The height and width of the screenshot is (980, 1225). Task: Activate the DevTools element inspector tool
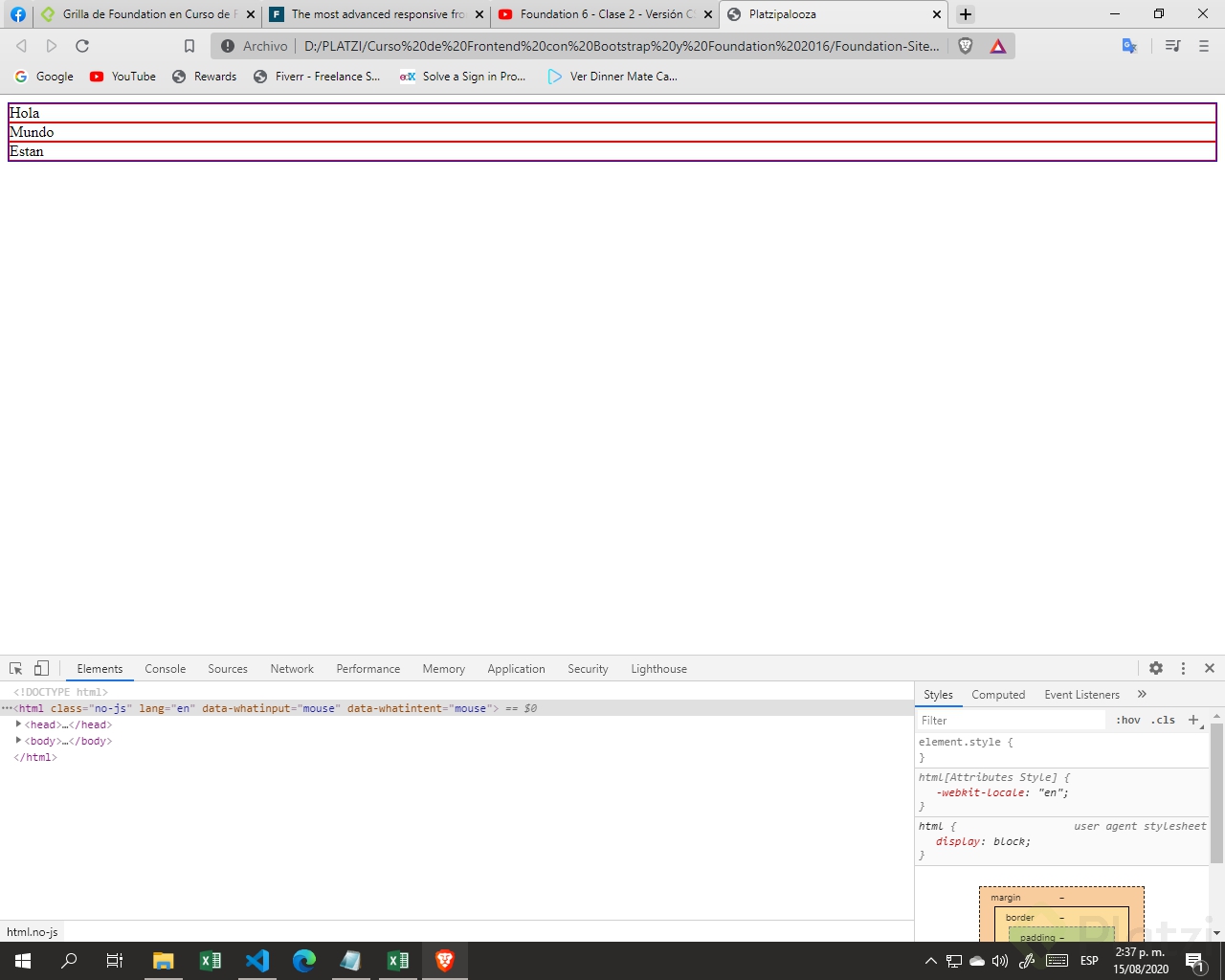pyautogui.click(x=16, y=669)
